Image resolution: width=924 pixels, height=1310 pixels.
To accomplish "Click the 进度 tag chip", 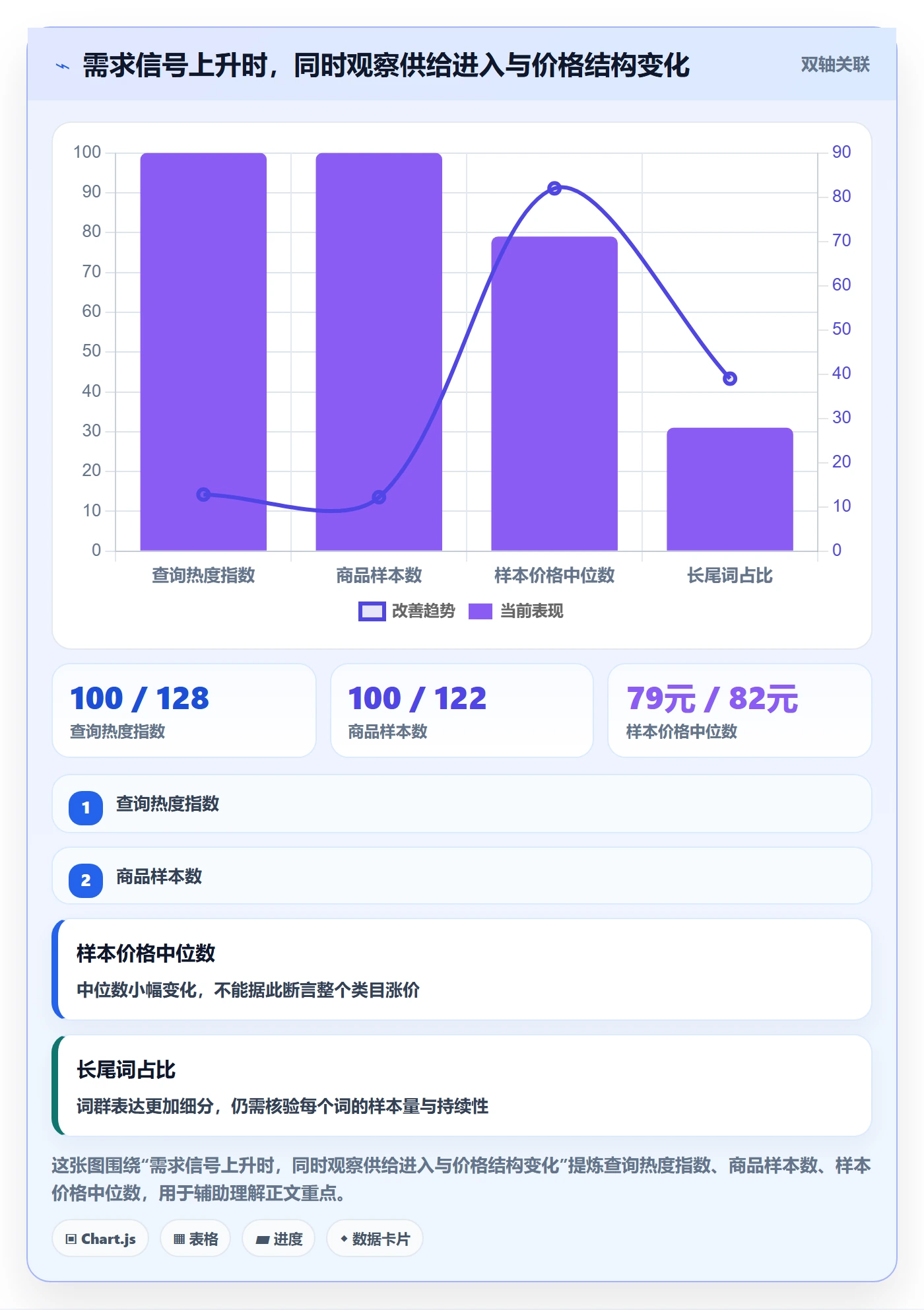I will click(279, 1239).
